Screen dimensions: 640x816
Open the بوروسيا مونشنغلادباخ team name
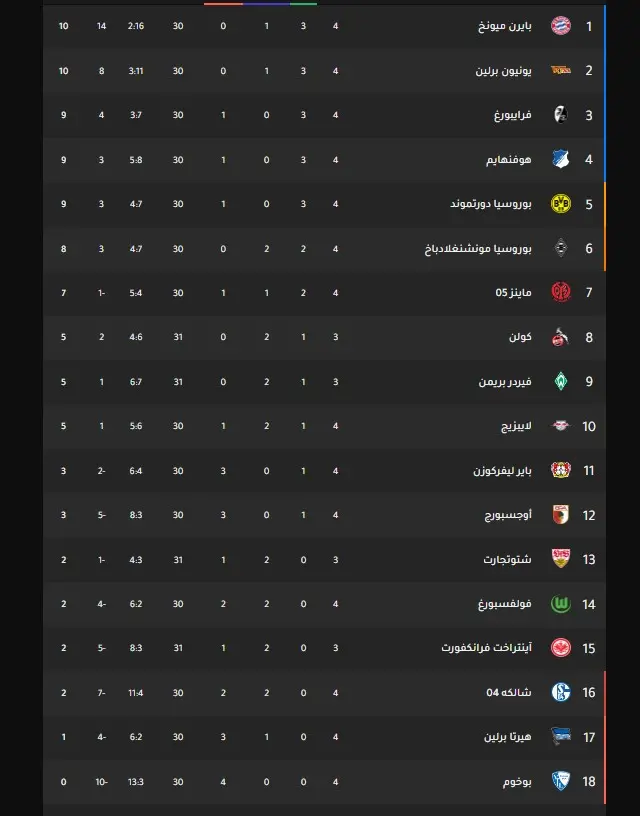click(x=478, y=249)
